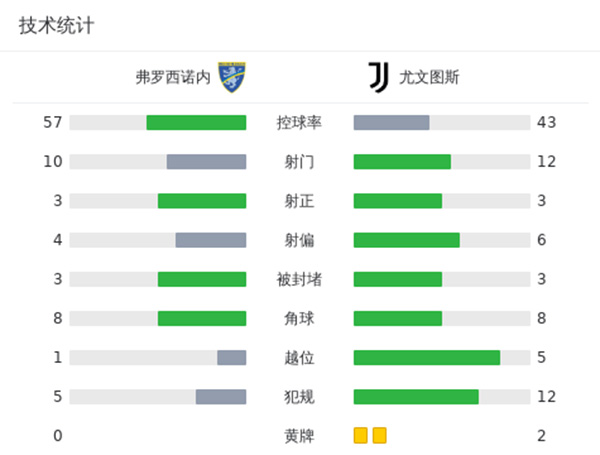Click the Frosinone club crest icon
600x455 pixels.
[x=233, y=76]
